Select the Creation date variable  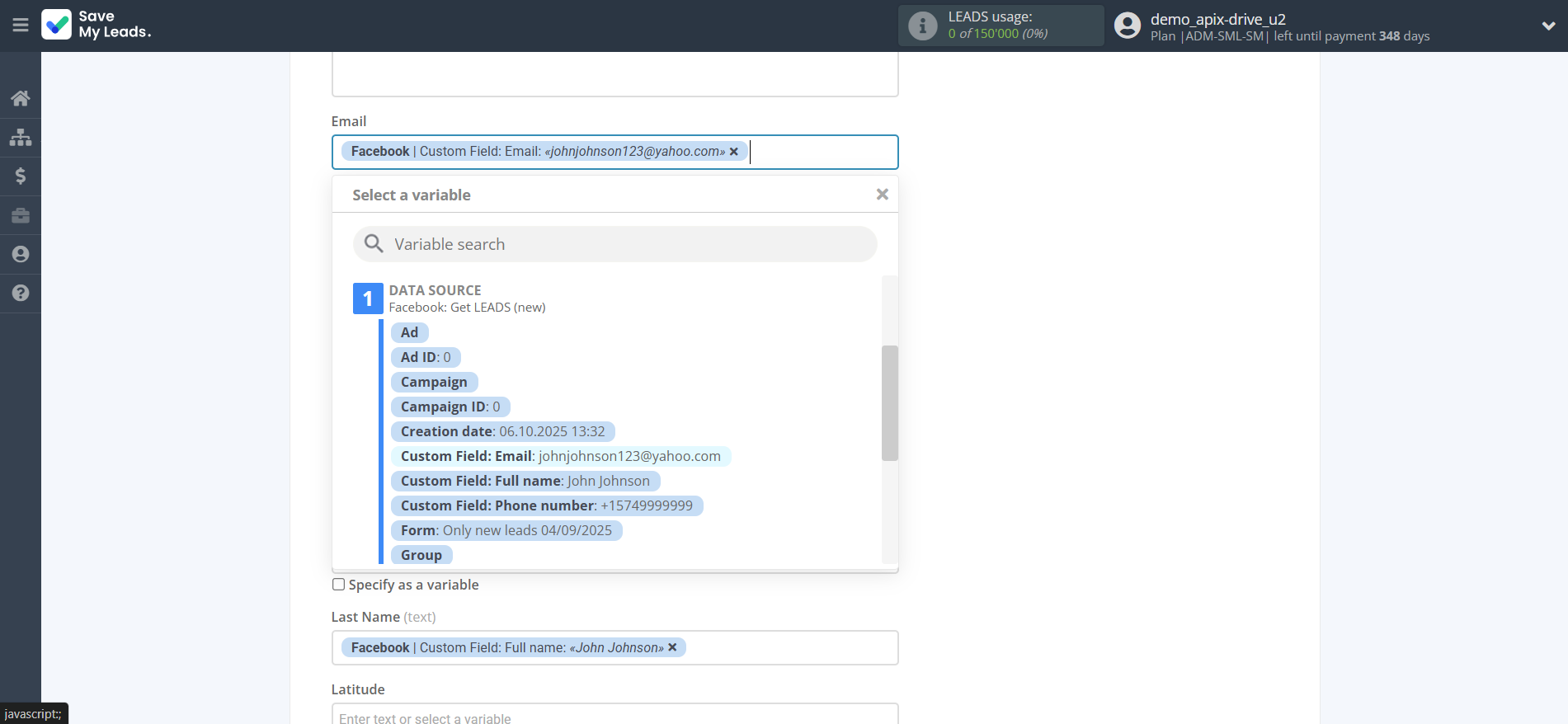[502, 431]
